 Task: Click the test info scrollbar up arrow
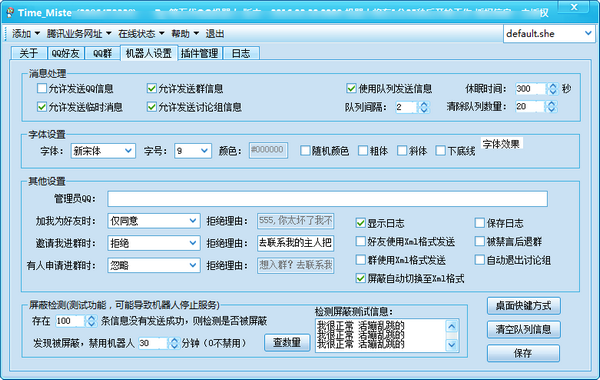tap(452, 326)
